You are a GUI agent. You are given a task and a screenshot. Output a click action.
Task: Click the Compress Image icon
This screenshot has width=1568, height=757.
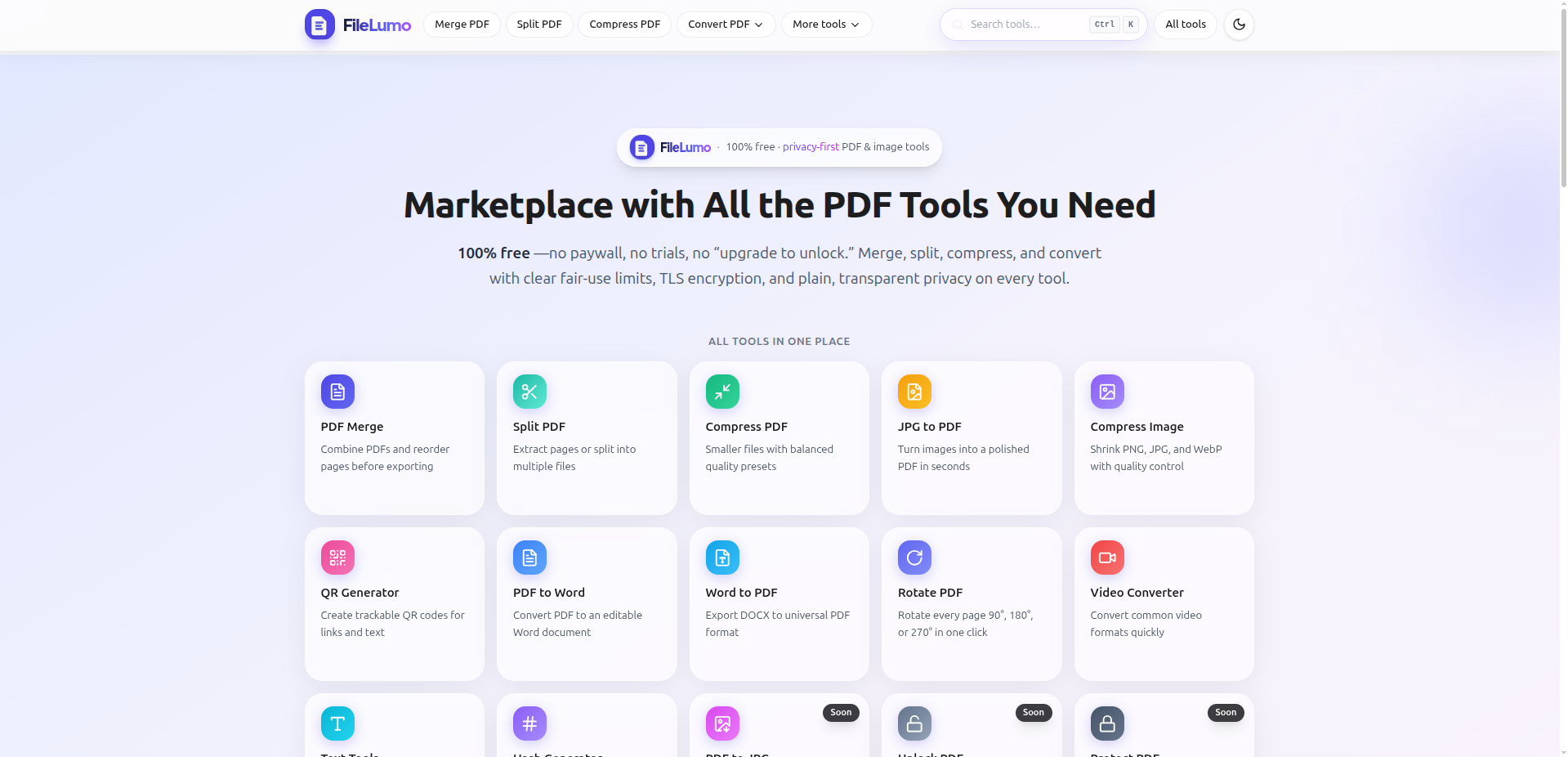pyautogui.click(x=1107, y=392)
